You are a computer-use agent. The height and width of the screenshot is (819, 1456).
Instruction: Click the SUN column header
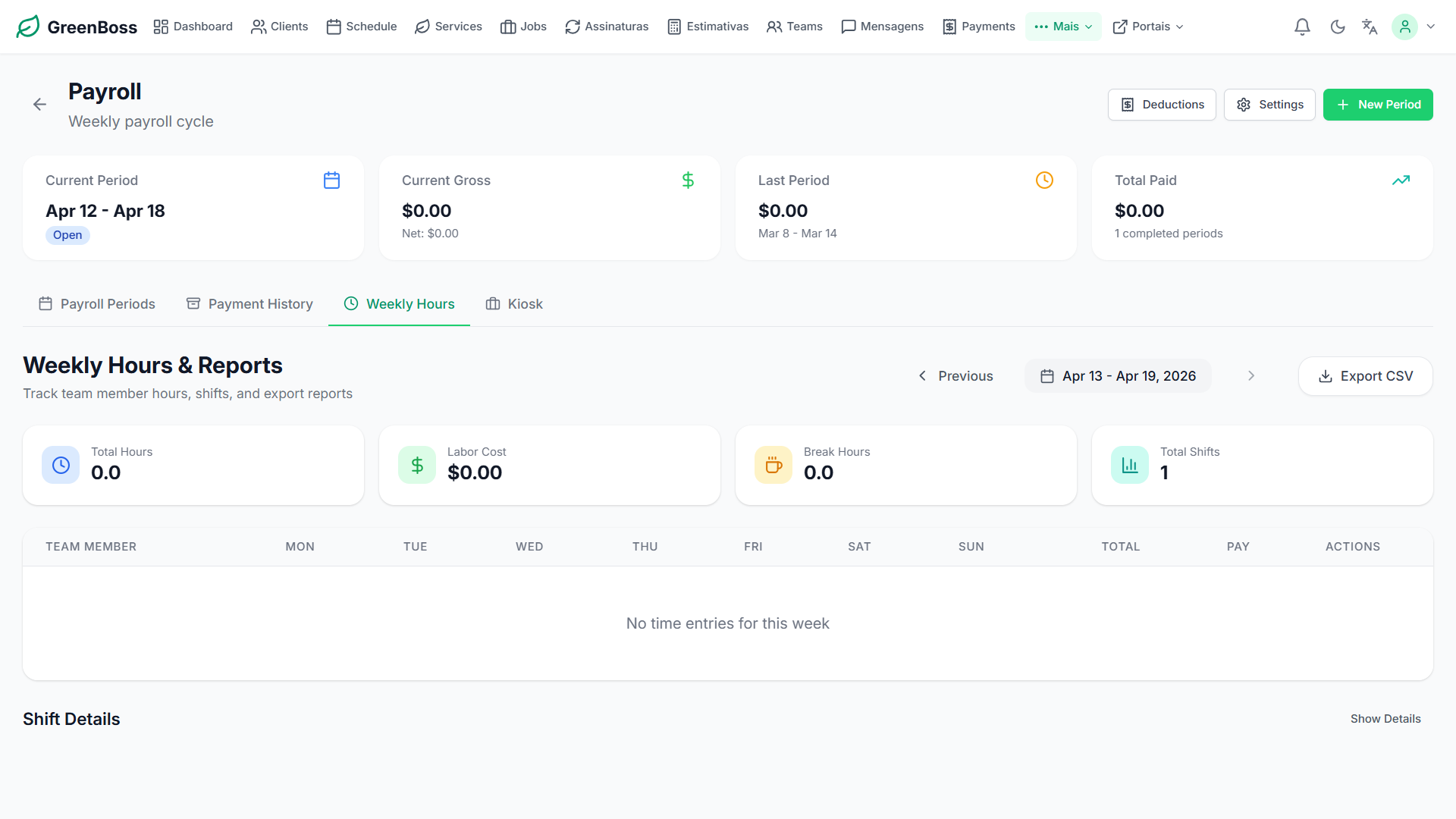(x=971, y=547)
